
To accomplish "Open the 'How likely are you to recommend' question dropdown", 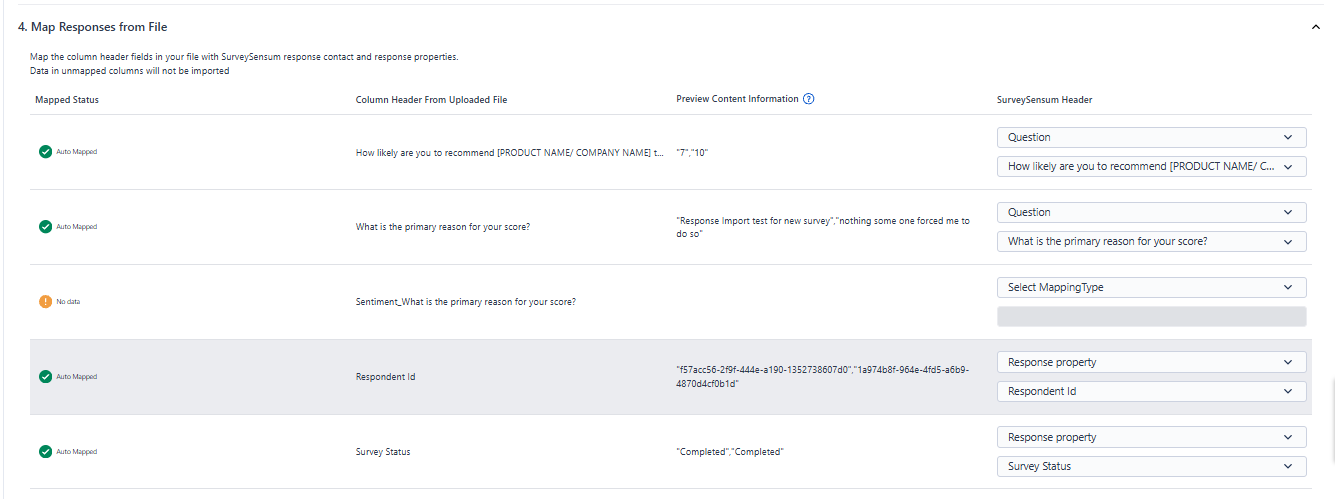I will tap(1151, 167).
